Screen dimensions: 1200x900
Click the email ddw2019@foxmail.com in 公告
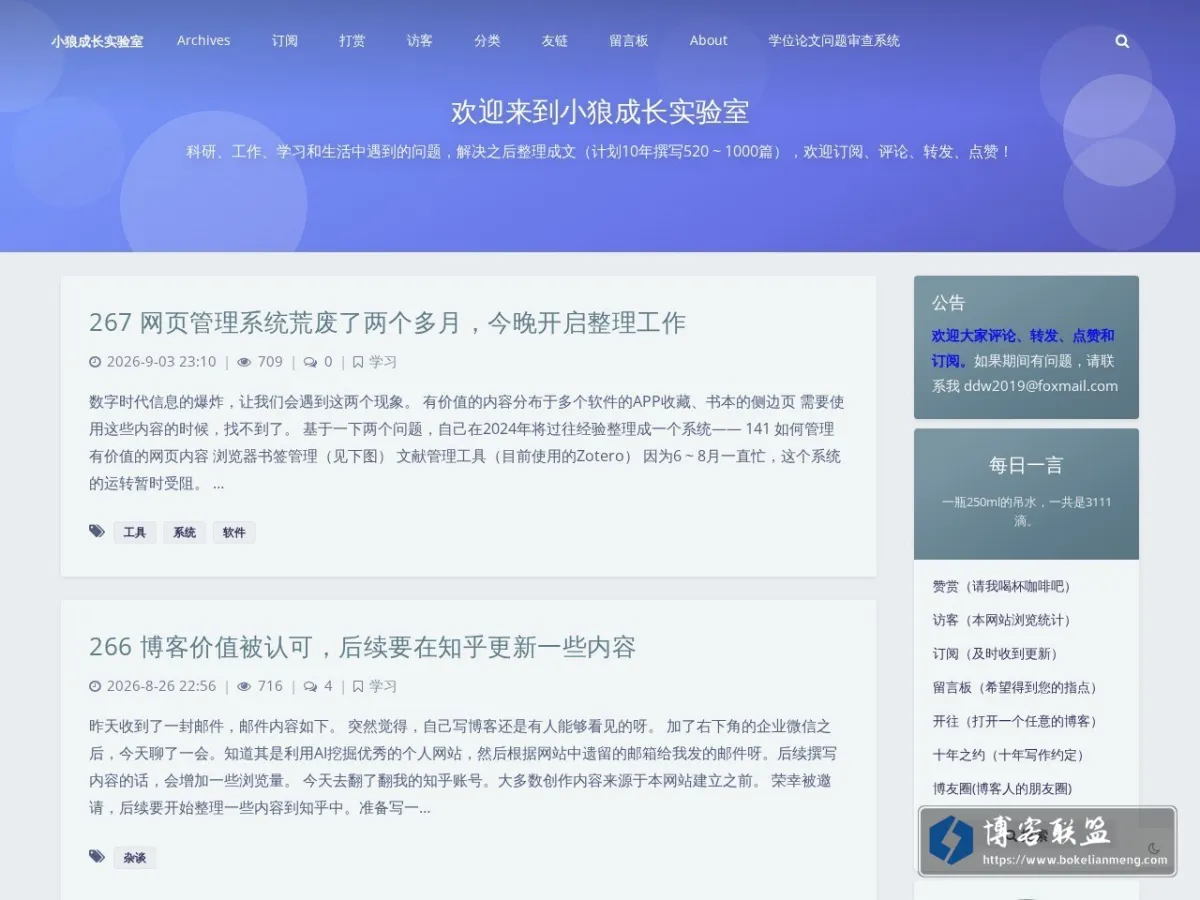1041,386
